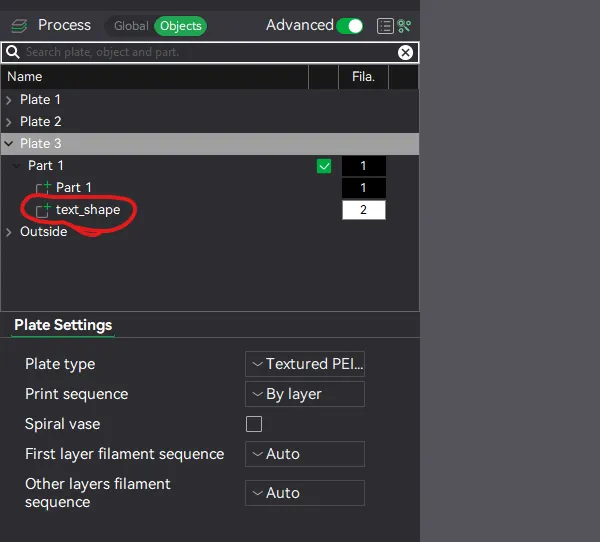Image resolution: width=600 pixels, height=542 pixels.
Task: Clear the search field with X
Action: click(x=405, y=52)
